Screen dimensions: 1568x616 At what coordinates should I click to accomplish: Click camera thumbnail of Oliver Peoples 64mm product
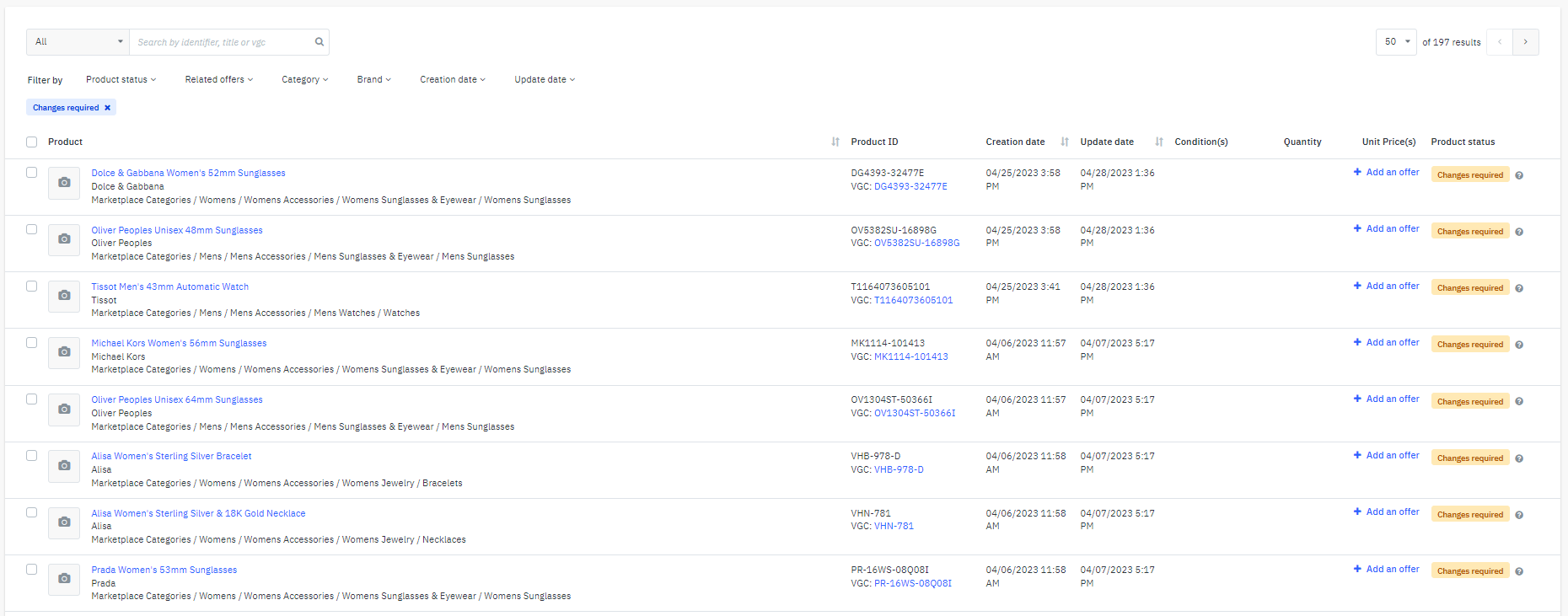(64, 410)
